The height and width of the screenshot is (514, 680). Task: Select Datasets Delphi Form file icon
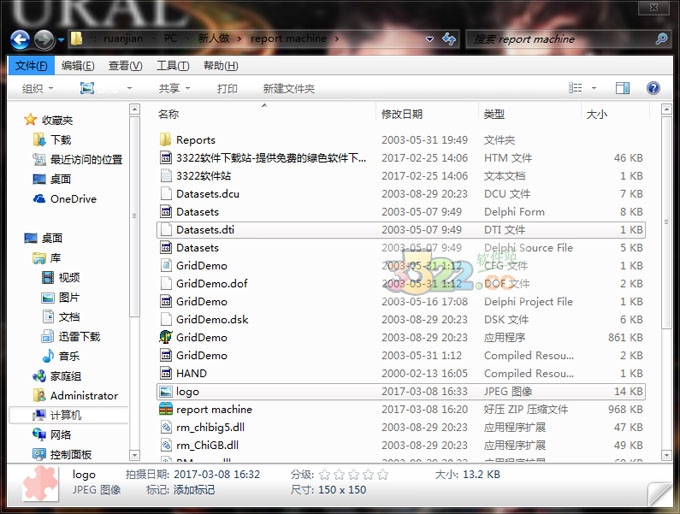click(166, 212)
